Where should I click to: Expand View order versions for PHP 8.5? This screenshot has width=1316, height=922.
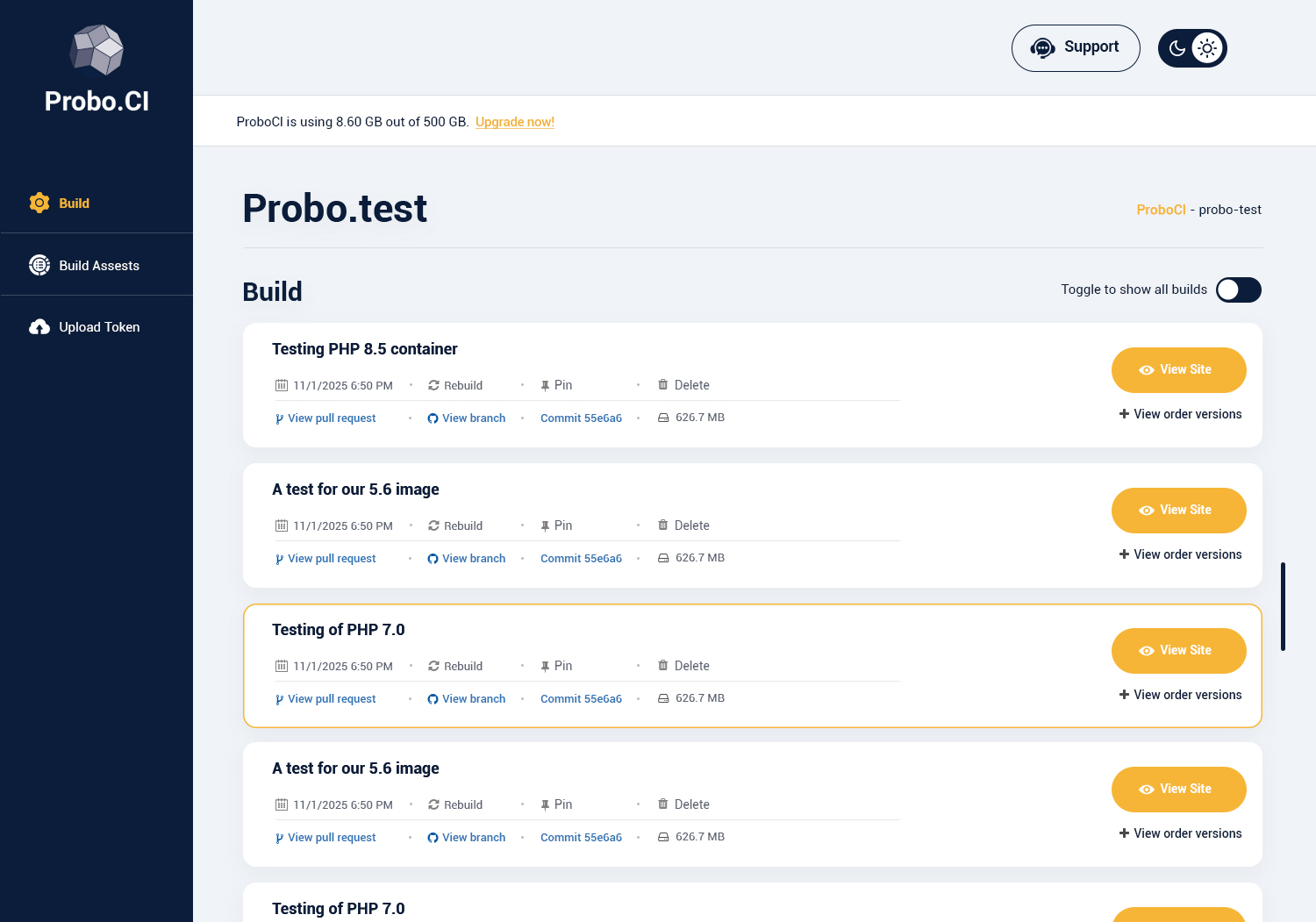tap(1180, 414)
